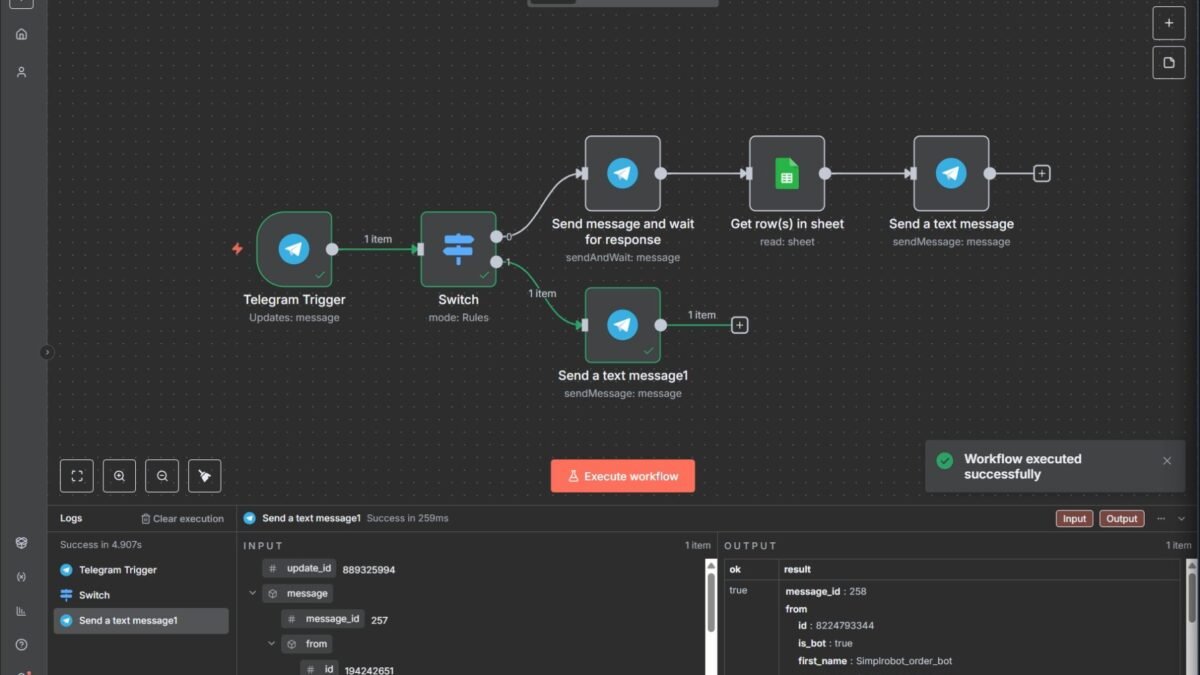This screenshot has height=675, width=1200.
Task: Toggle the Output panel button
Action: (1121, 519)
